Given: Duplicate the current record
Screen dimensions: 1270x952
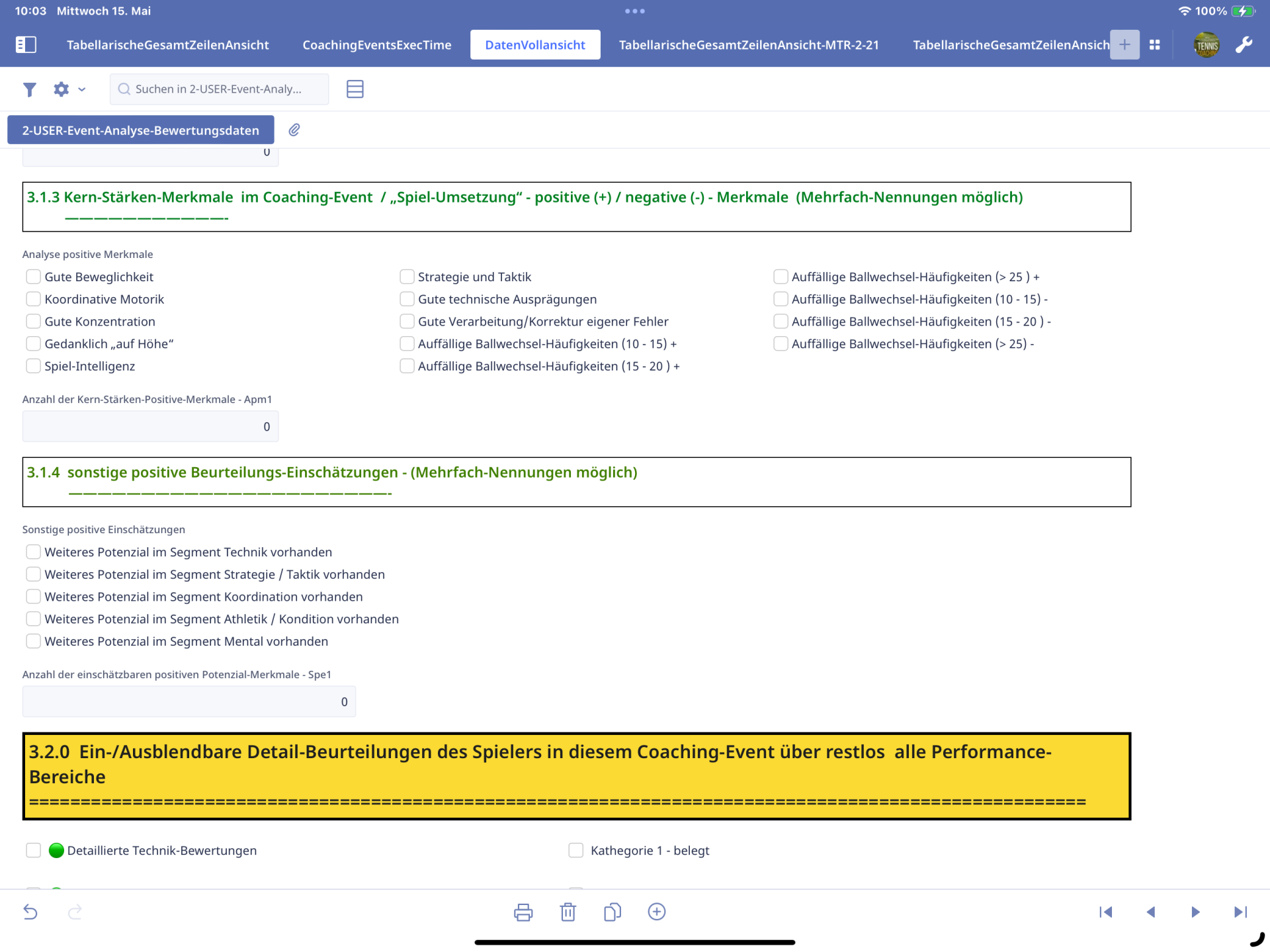Looking at the screenshot, I should point(613,912).
